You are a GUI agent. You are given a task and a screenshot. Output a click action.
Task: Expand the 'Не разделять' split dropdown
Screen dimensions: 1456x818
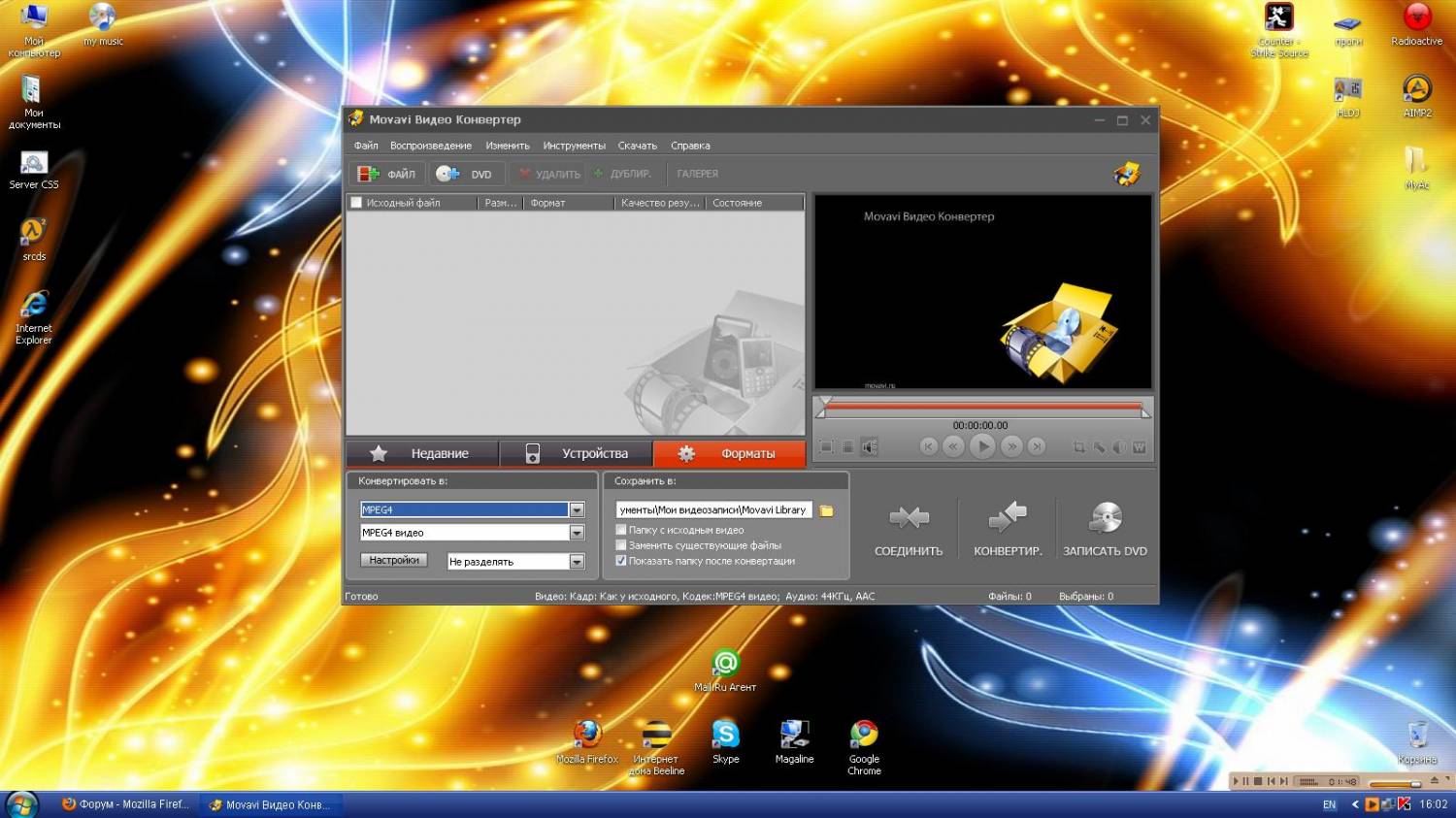[577, 562]
